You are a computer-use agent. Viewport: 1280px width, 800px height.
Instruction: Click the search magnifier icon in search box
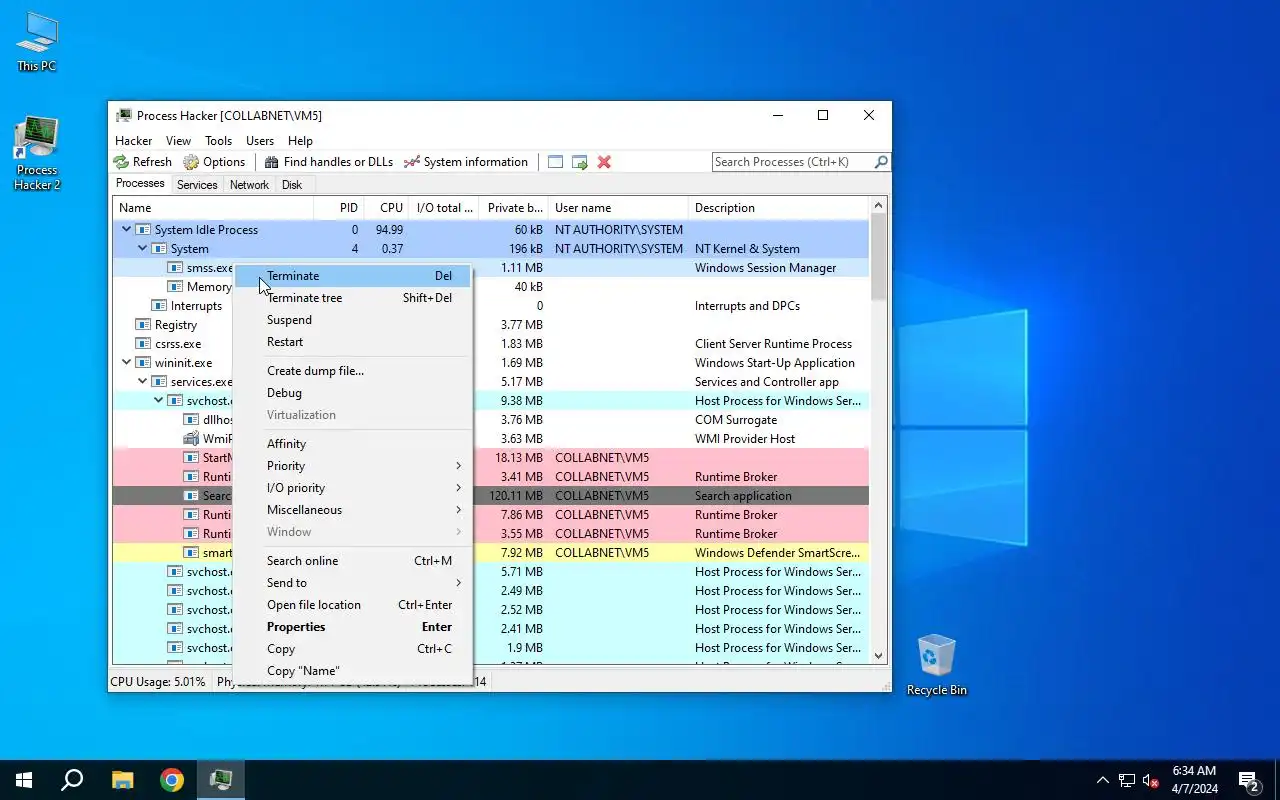881,162
